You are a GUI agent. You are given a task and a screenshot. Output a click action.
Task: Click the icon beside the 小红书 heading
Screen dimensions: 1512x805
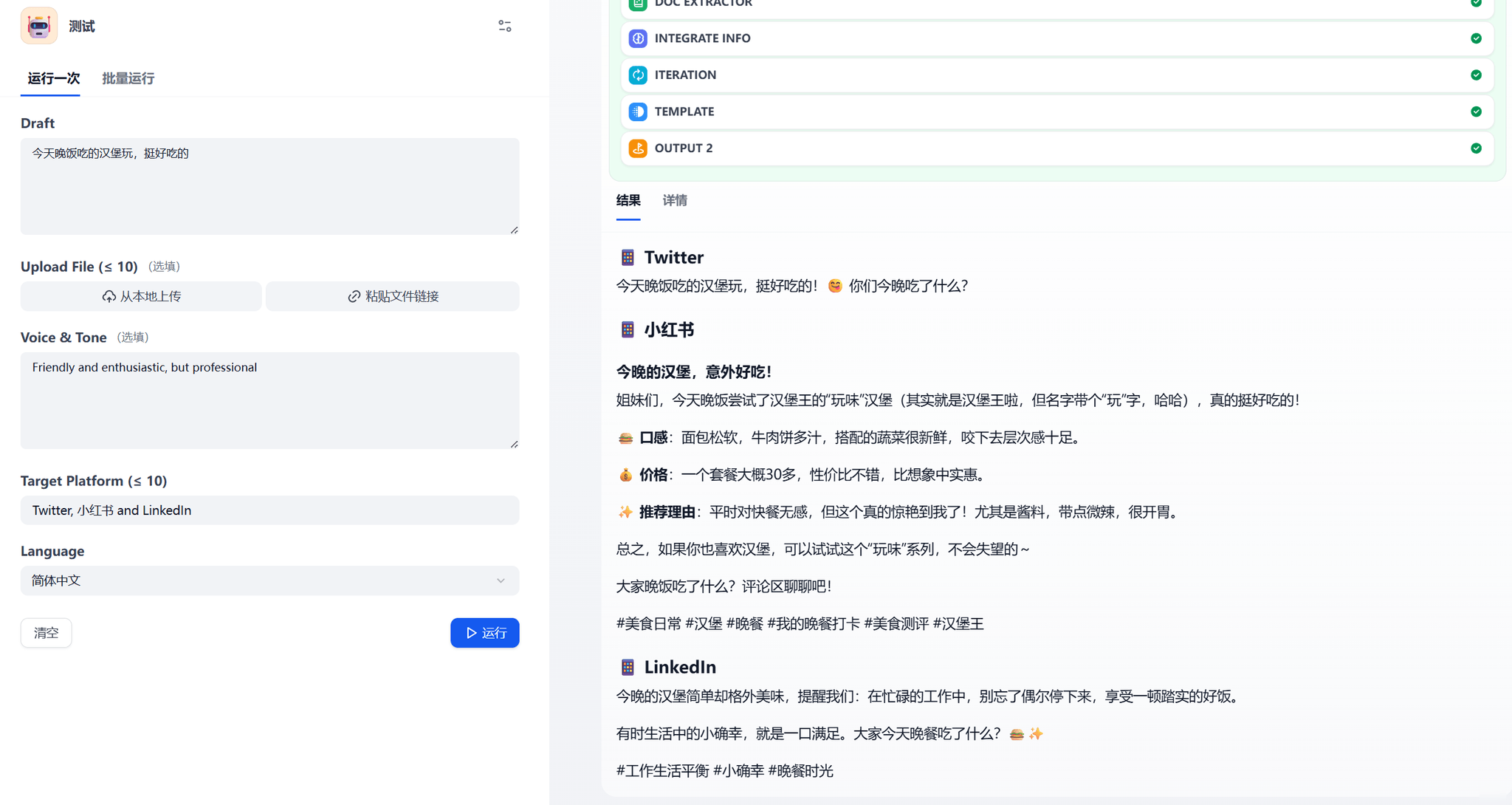(x=628, y=329)
